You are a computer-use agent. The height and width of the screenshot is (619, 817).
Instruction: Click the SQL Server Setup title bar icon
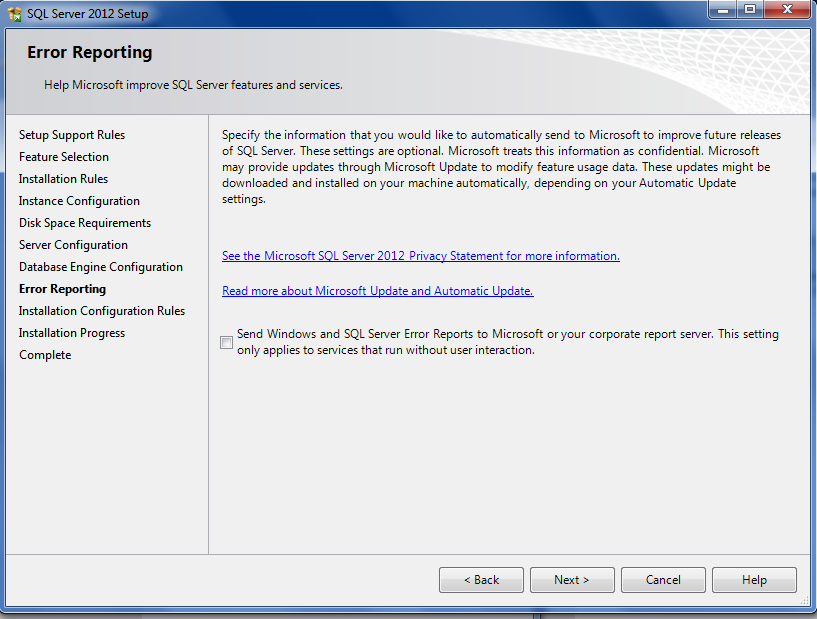(15, 14)
